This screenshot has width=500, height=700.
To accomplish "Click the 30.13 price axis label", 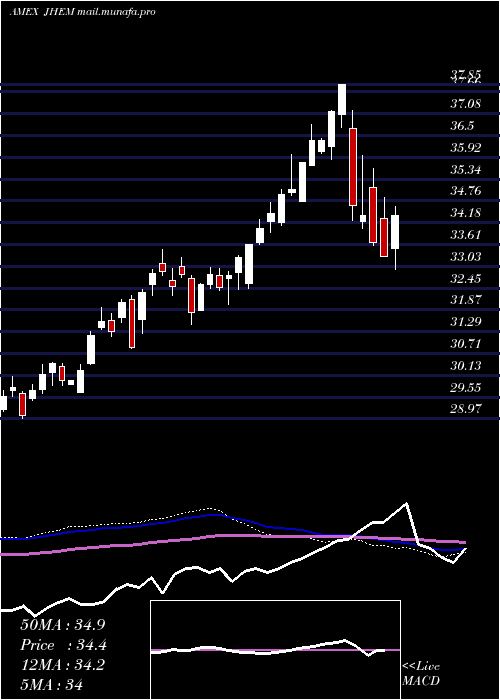I will [466, 366].
